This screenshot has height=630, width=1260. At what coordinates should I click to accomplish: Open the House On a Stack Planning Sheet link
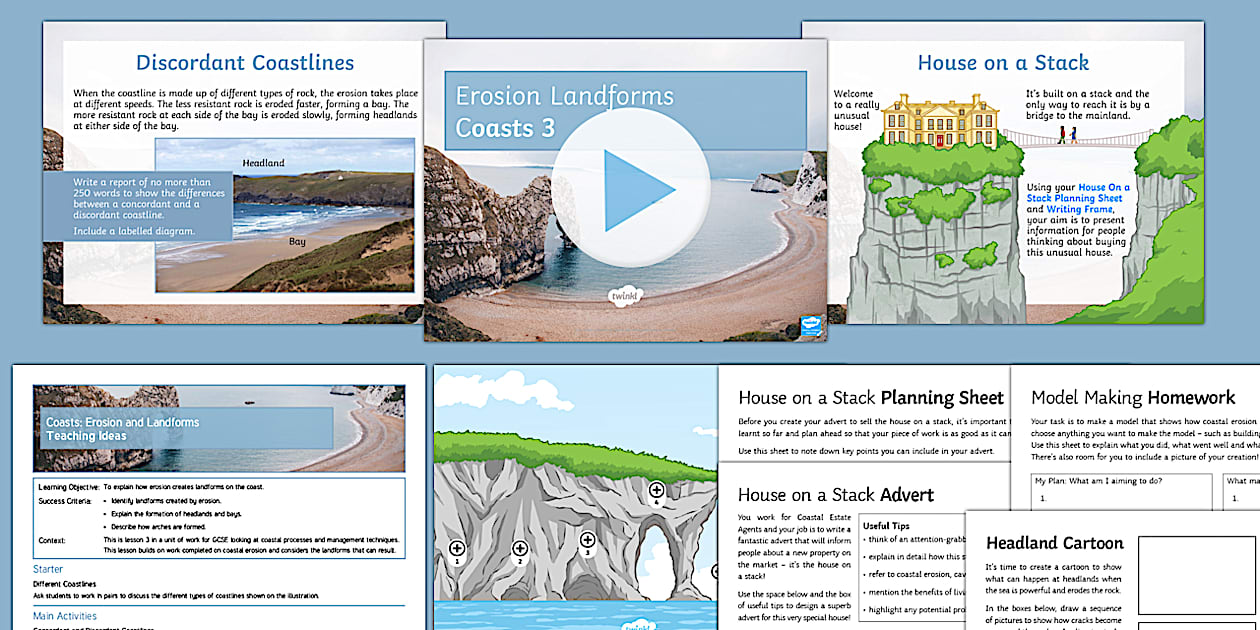click(x=1098, y=193)
